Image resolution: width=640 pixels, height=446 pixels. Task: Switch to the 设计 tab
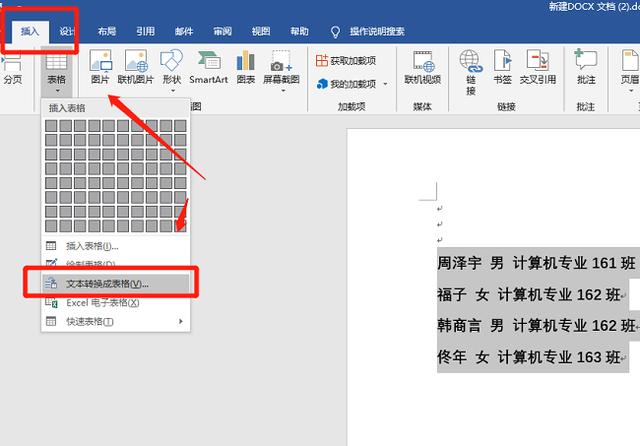[68, 31]
